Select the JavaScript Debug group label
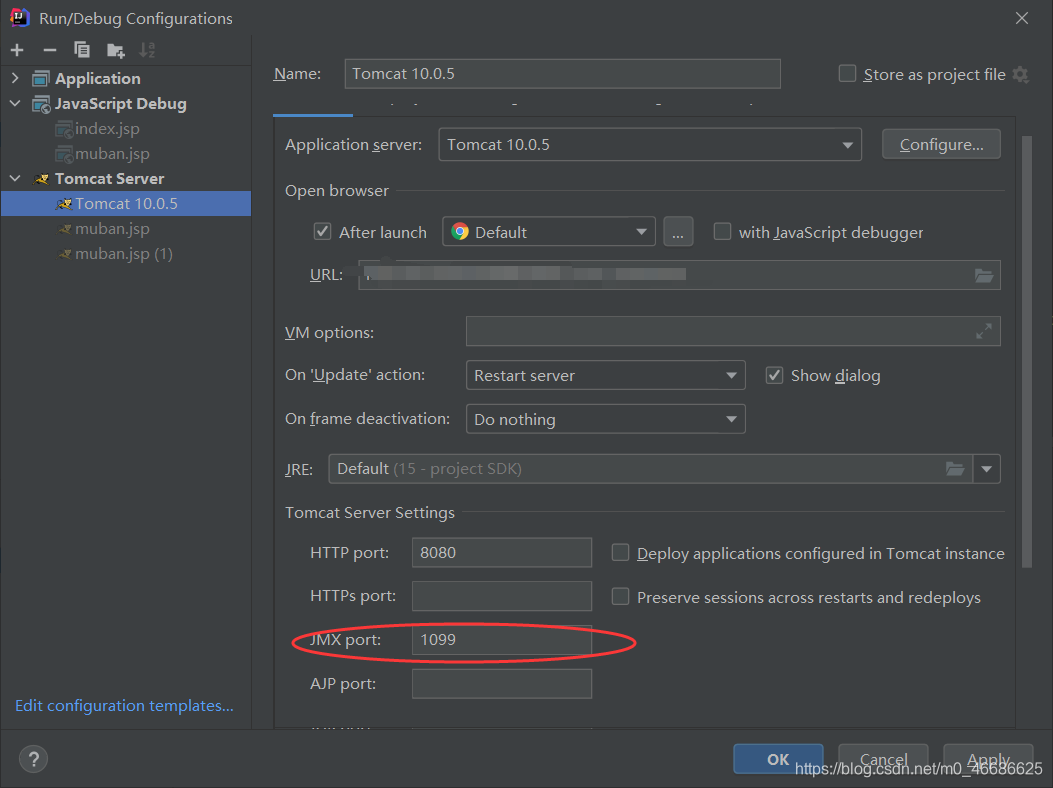1053x788 pixels. point(121,103)
